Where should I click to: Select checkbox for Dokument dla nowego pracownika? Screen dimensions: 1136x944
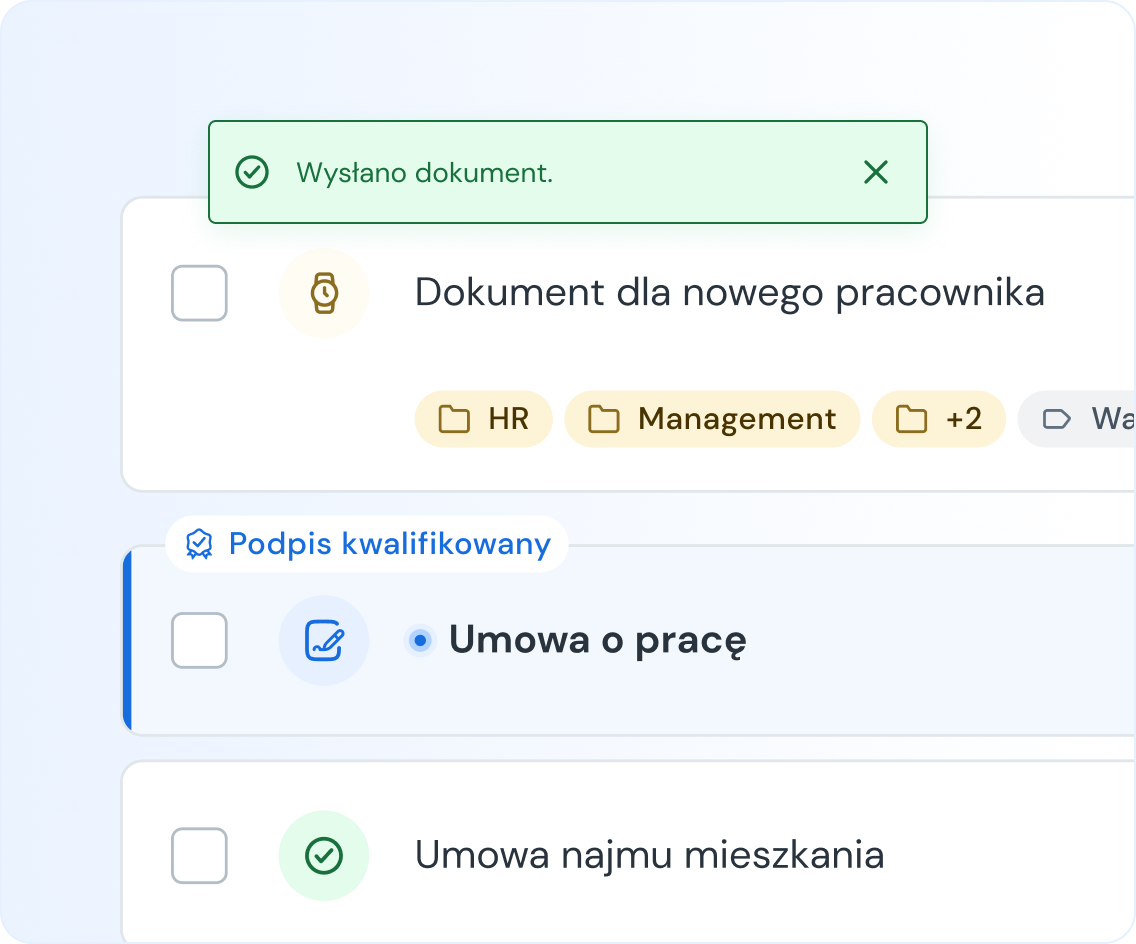(199, 293)
